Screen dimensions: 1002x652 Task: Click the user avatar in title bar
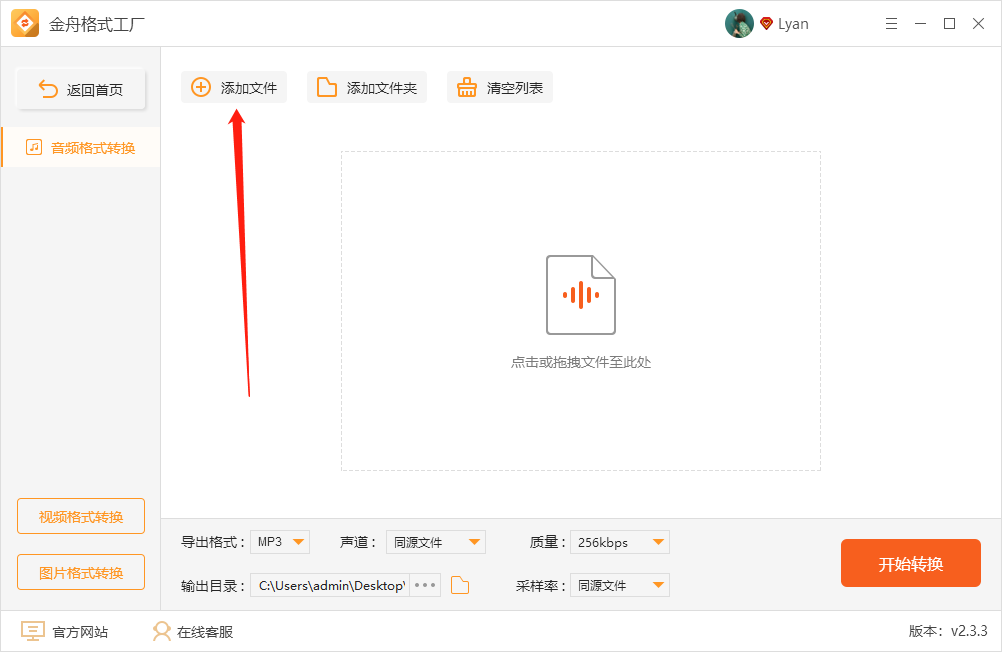click(739, 23)
